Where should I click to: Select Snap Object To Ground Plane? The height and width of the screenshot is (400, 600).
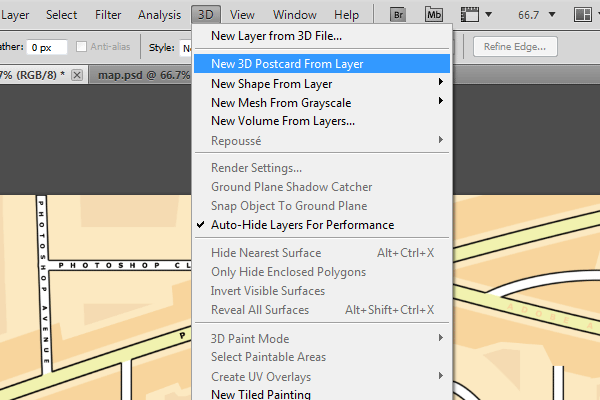coord(322,206)
